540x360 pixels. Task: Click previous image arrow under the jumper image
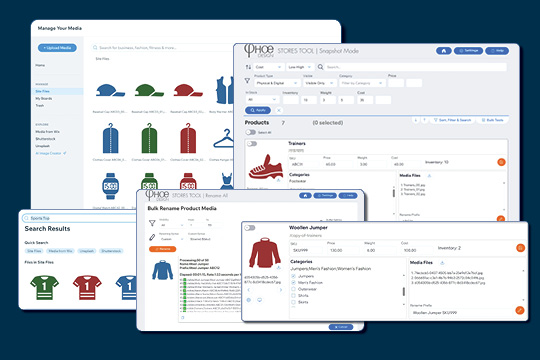(248, 290)
